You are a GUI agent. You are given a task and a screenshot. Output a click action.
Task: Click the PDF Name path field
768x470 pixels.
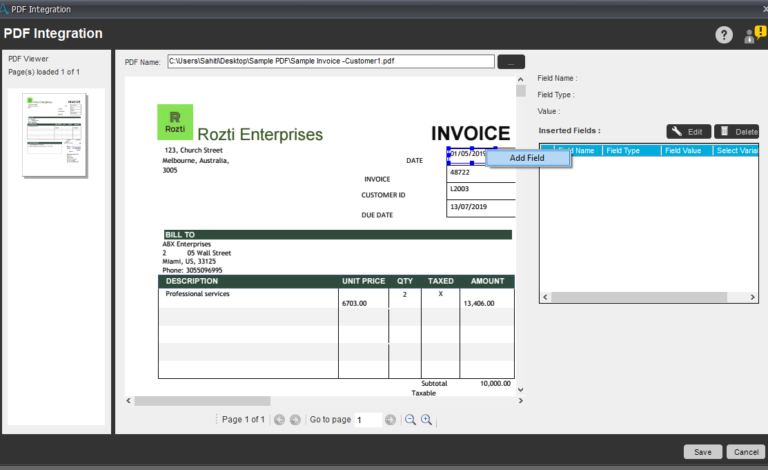(330, 62)
